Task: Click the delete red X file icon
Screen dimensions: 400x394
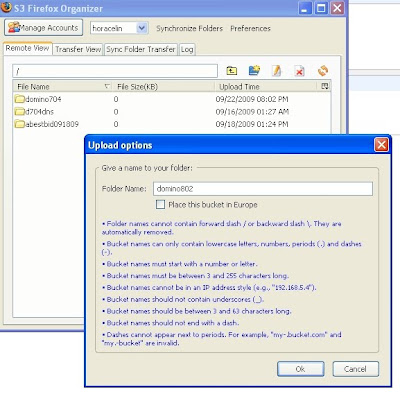Action: (299, 71)
